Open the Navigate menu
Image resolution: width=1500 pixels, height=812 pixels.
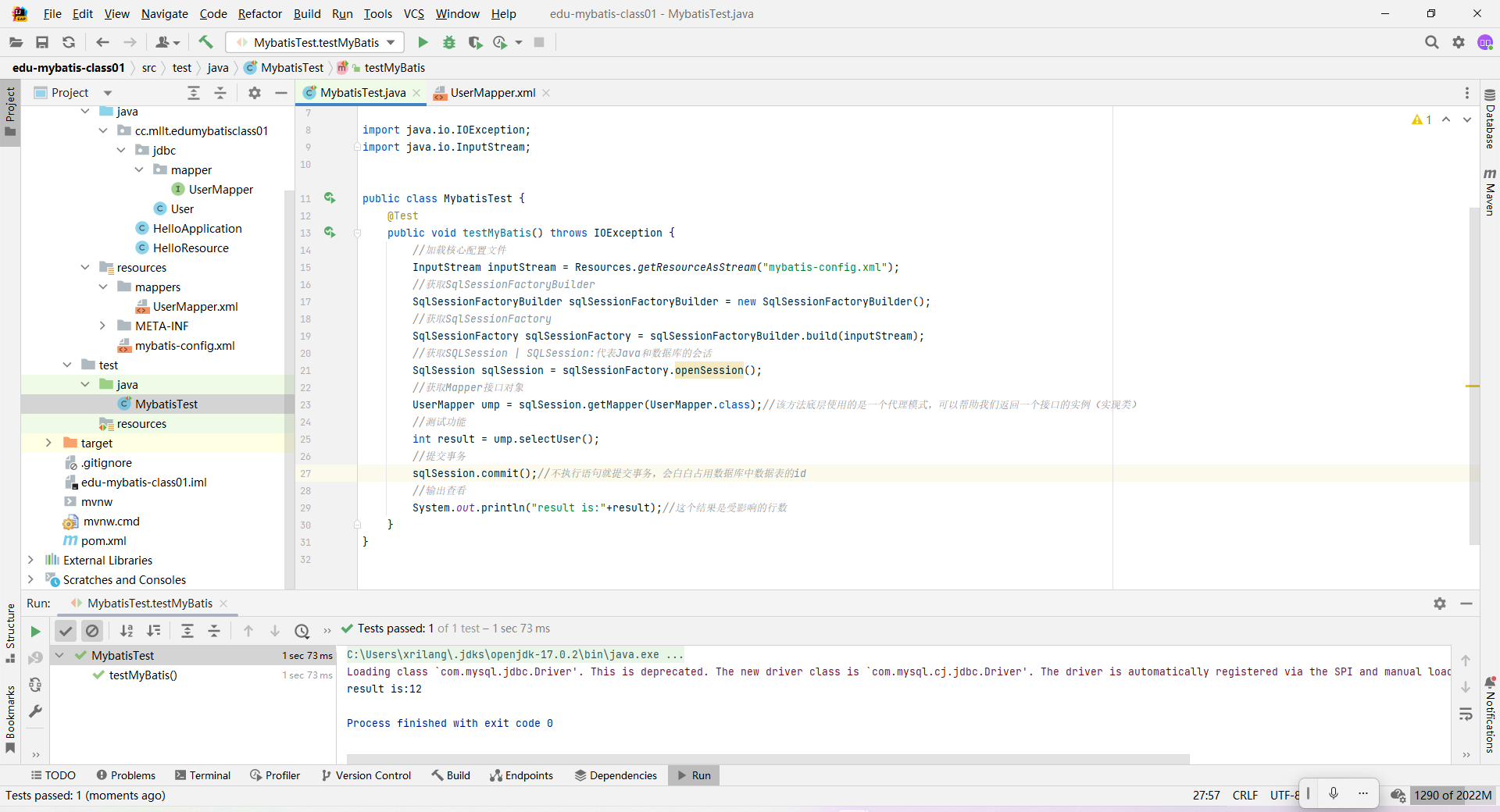[164, 14]
